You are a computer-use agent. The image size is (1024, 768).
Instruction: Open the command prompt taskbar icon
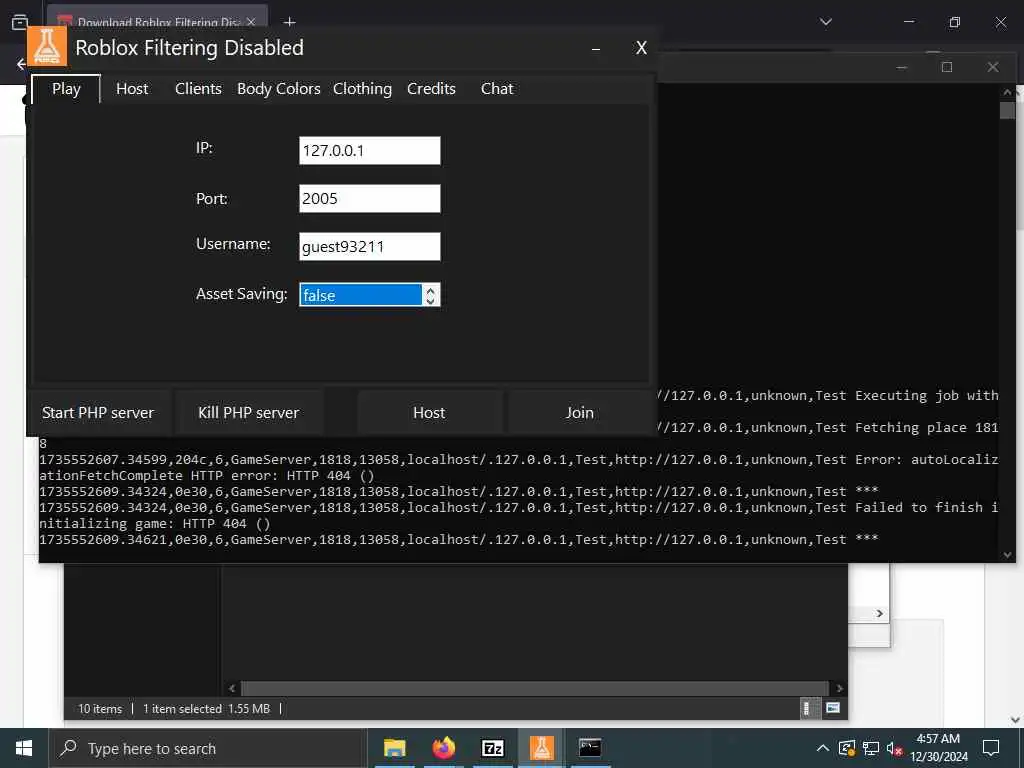pyautogui.click(x=590, y=748)
